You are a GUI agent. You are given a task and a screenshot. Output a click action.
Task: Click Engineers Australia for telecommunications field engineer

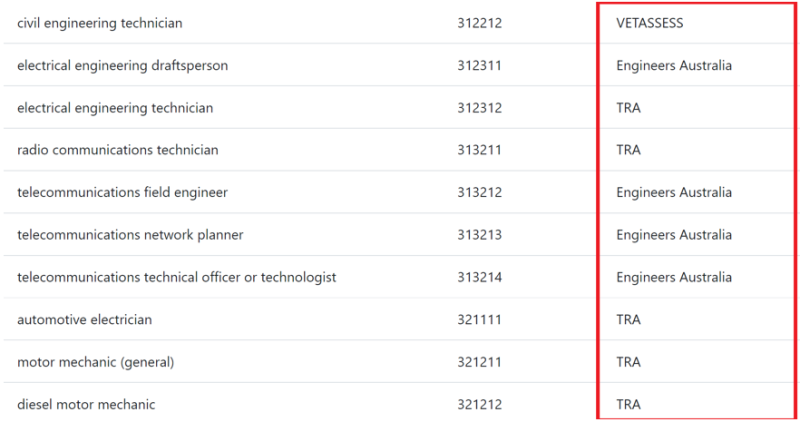click(x=674, y=192)
